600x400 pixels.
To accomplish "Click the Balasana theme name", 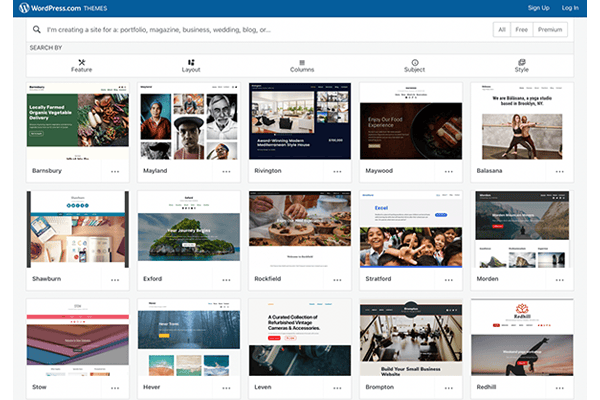I will [489, 171].
